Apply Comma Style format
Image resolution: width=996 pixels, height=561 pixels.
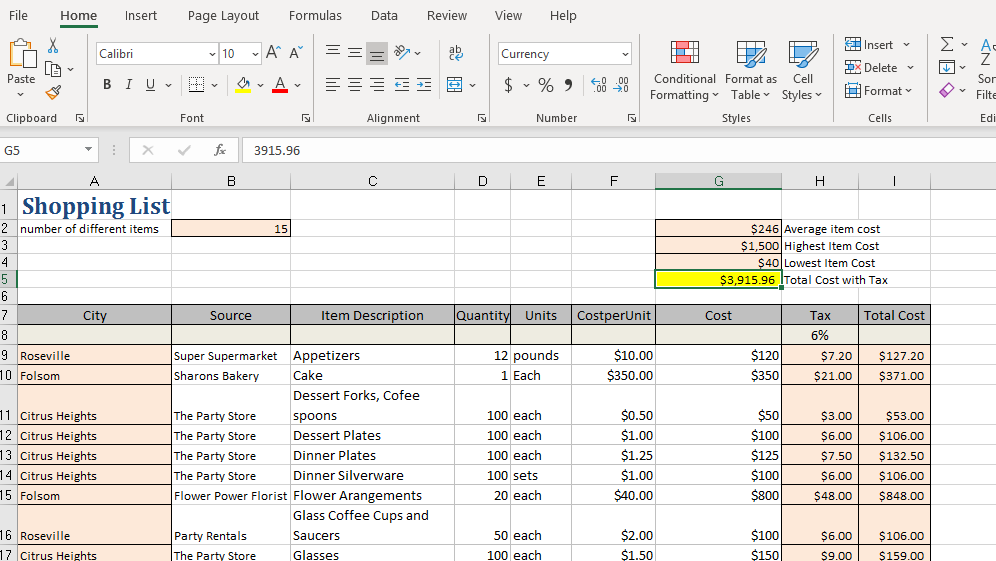click(x=569, y=85)
